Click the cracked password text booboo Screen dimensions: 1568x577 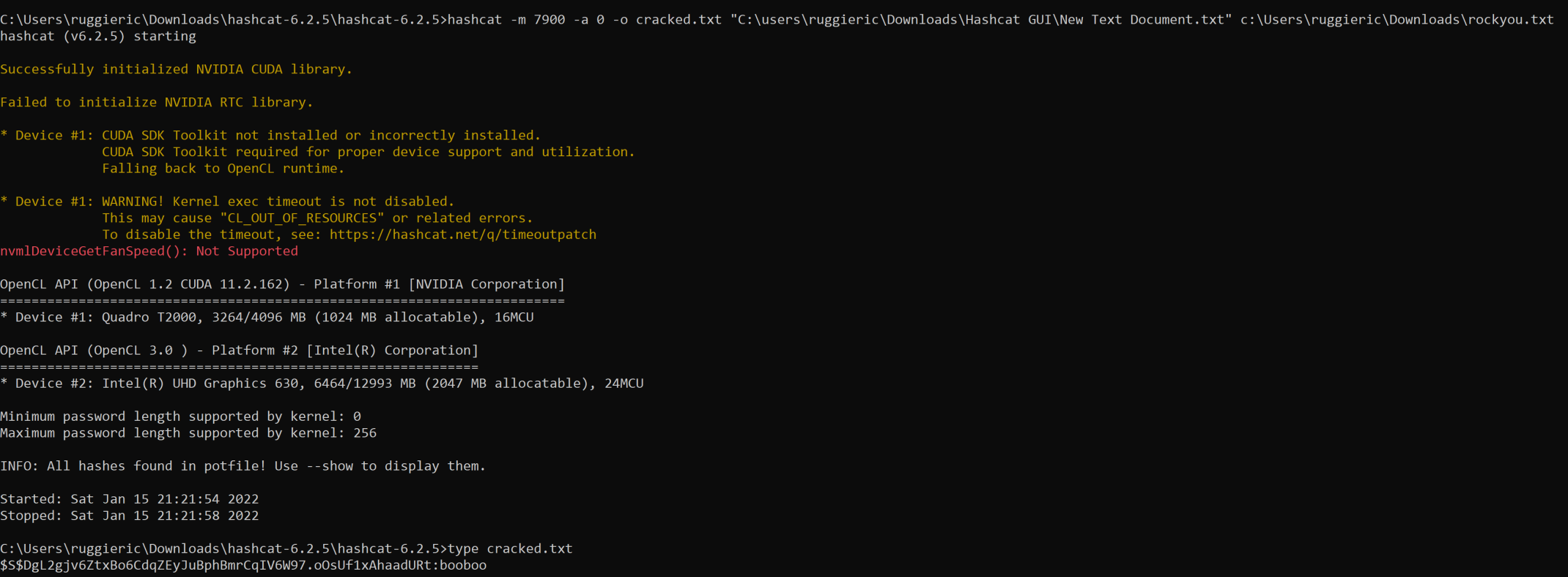463,565
